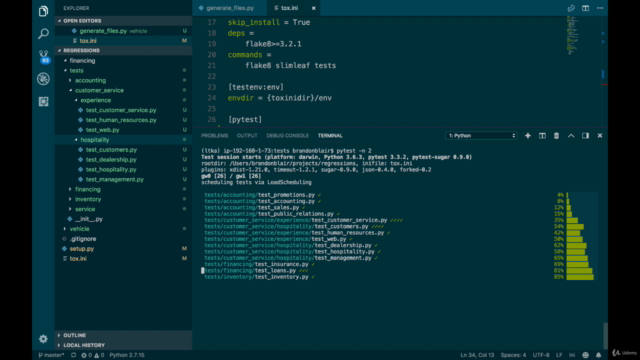
Task: Open the Extensions view icon
Action: [x=43, y=101]
